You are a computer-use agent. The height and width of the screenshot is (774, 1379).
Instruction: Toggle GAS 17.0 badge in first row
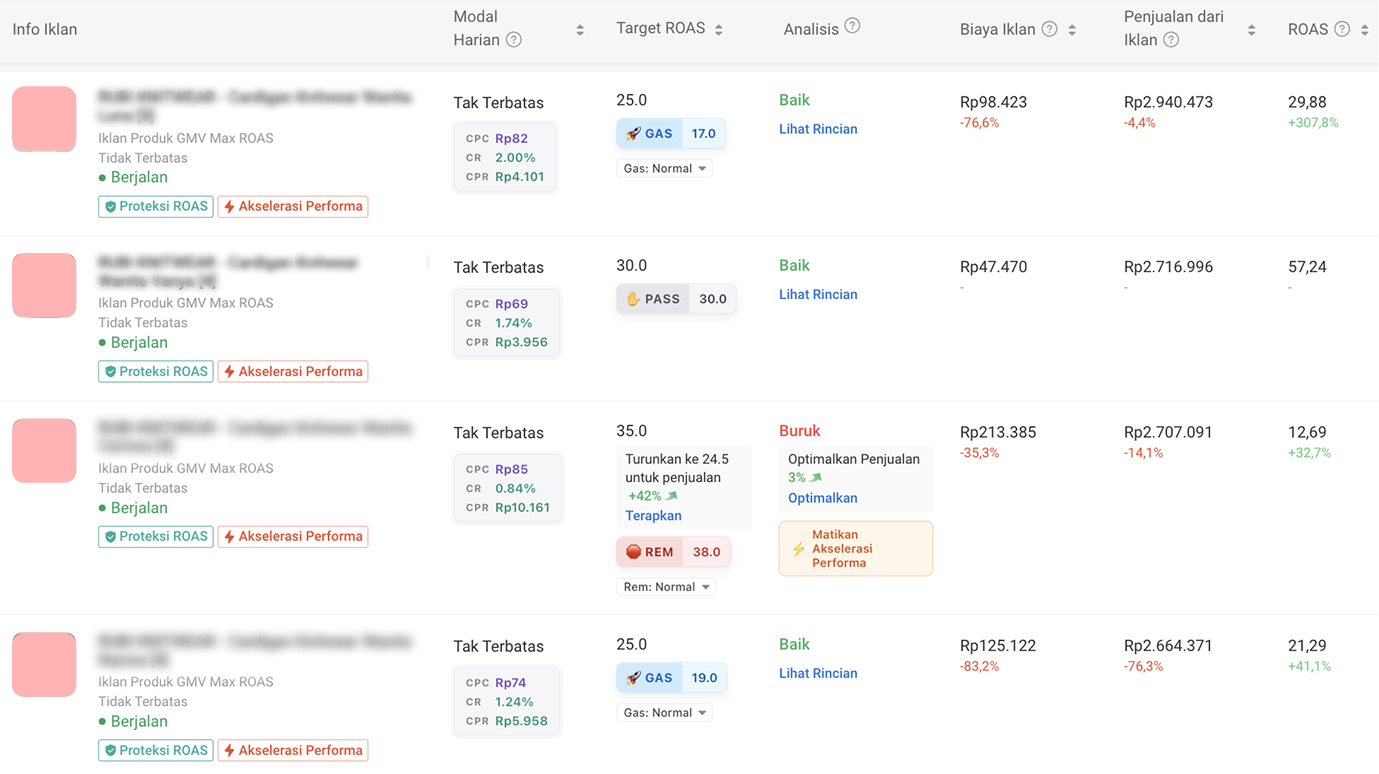671,133
